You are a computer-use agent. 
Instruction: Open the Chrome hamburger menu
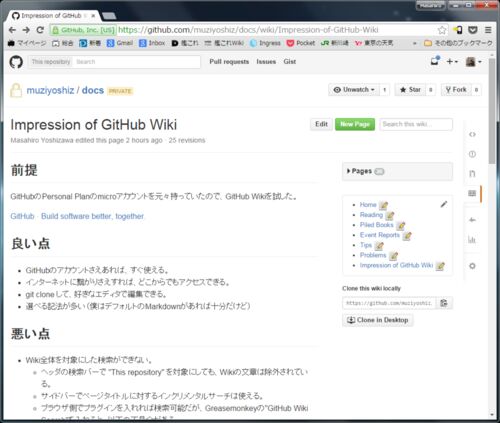488,30
